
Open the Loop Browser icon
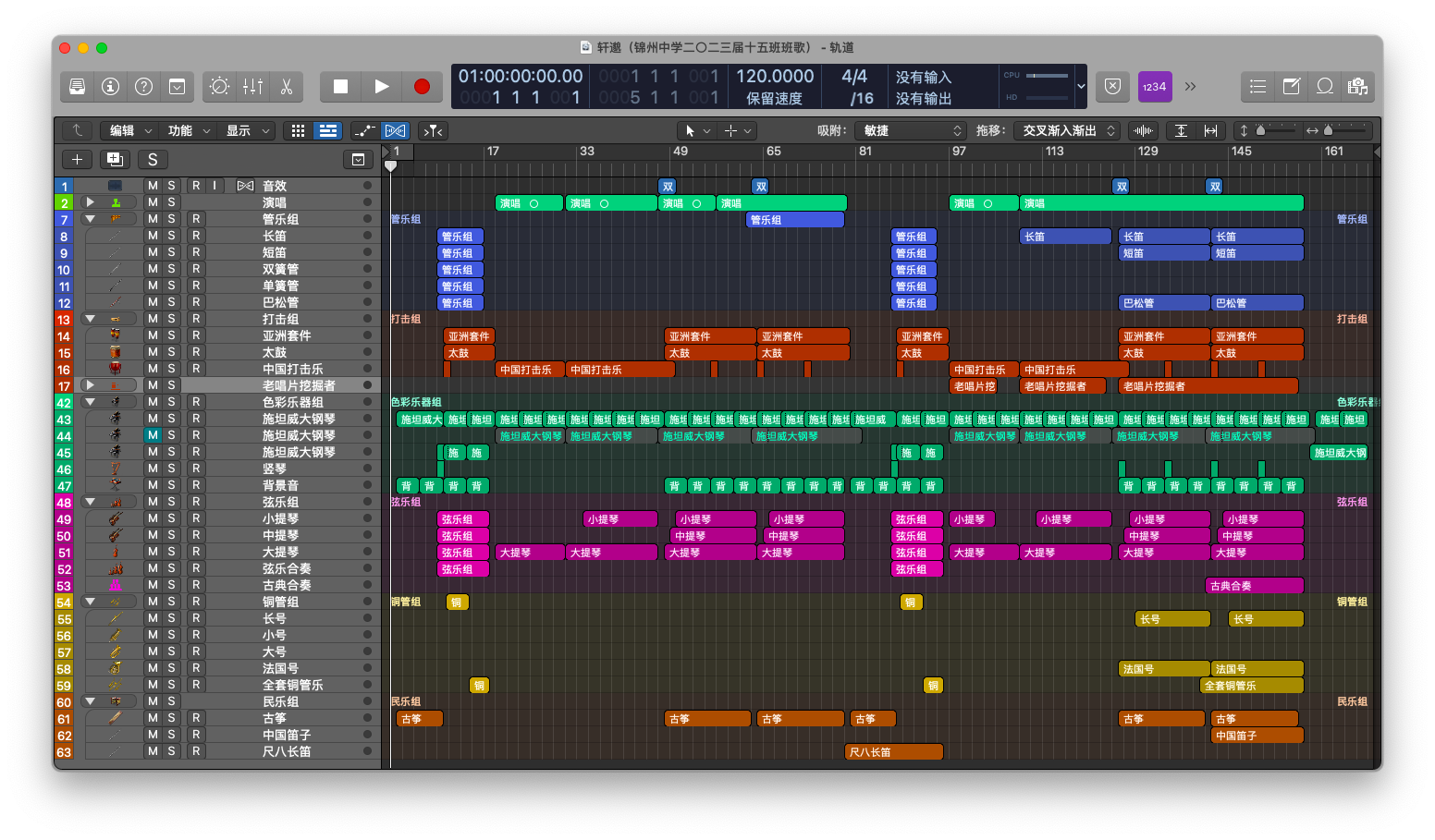(1325, 87)
